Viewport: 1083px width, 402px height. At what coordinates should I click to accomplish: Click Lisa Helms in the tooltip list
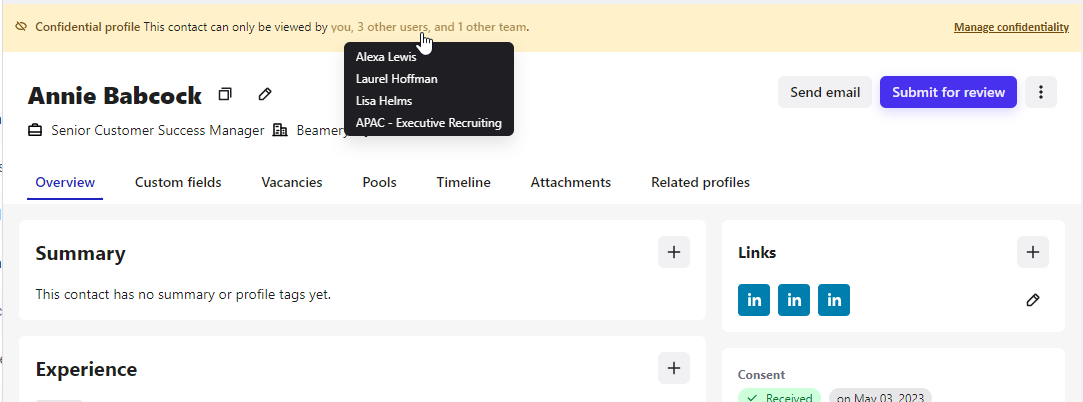tap(384, 101)
